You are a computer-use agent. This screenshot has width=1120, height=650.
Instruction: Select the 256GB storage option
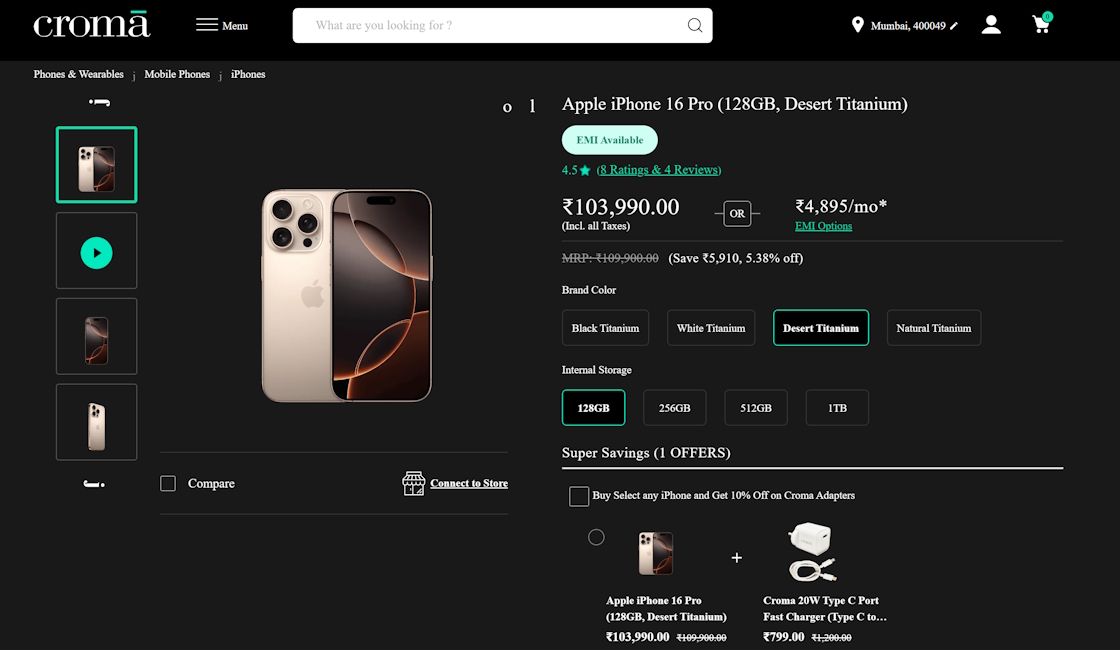(674, 407)
